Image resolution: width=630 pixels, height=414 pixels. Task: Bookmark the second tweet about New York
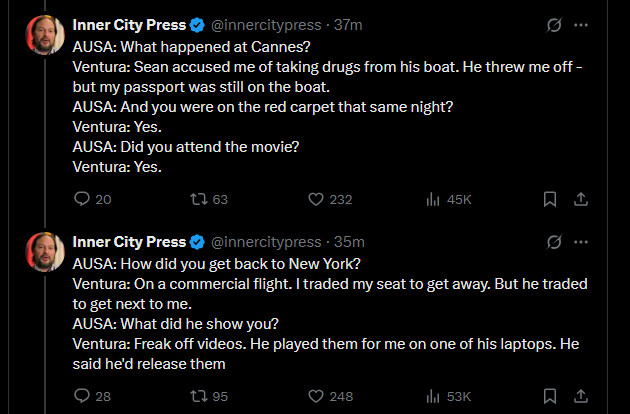click(x=549, y=396)
